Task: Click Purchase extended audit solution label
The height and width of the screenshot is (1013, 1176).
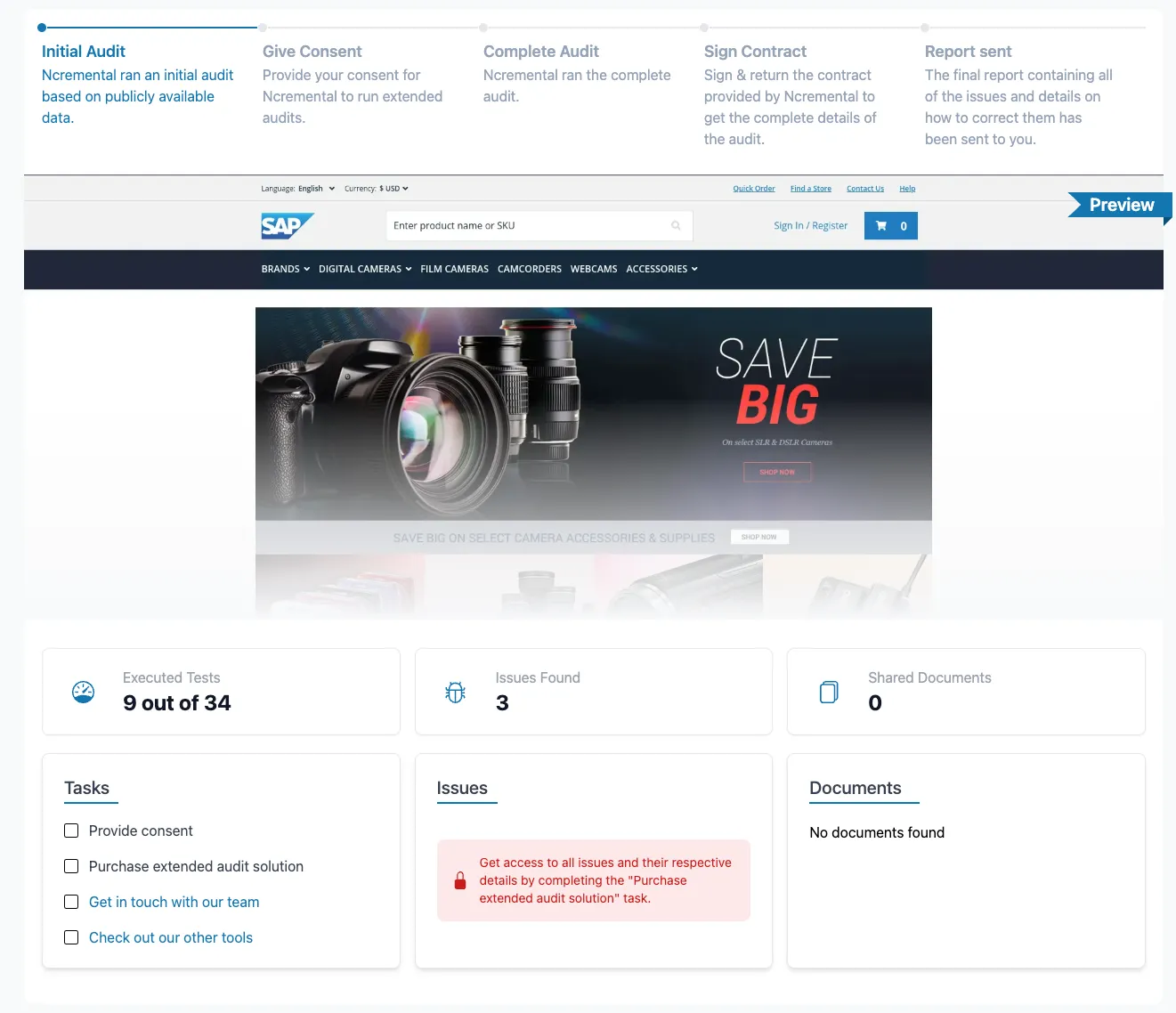Action: click(196, 866)
